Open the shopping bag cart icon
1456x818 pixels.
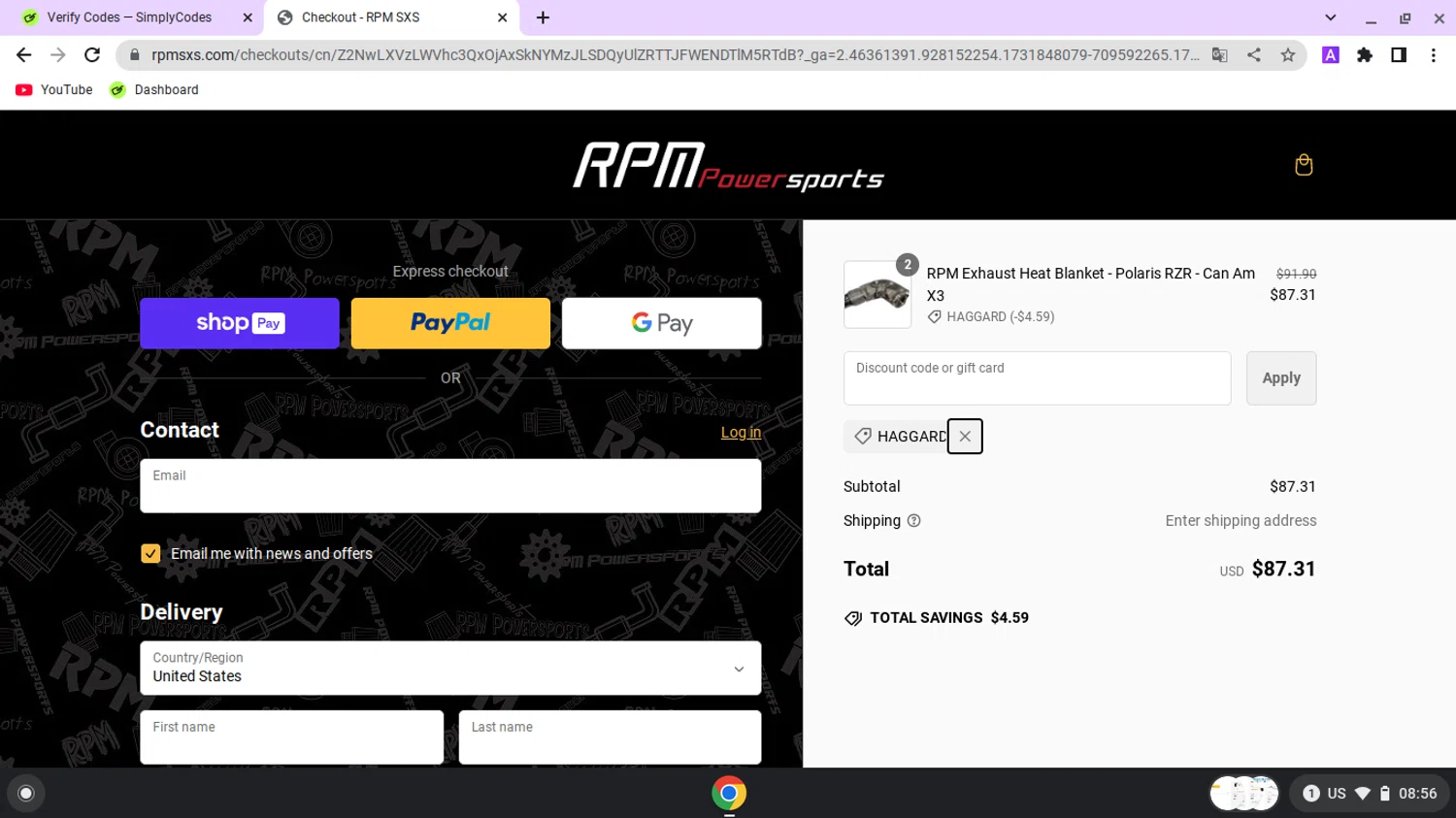[1304, 165]
